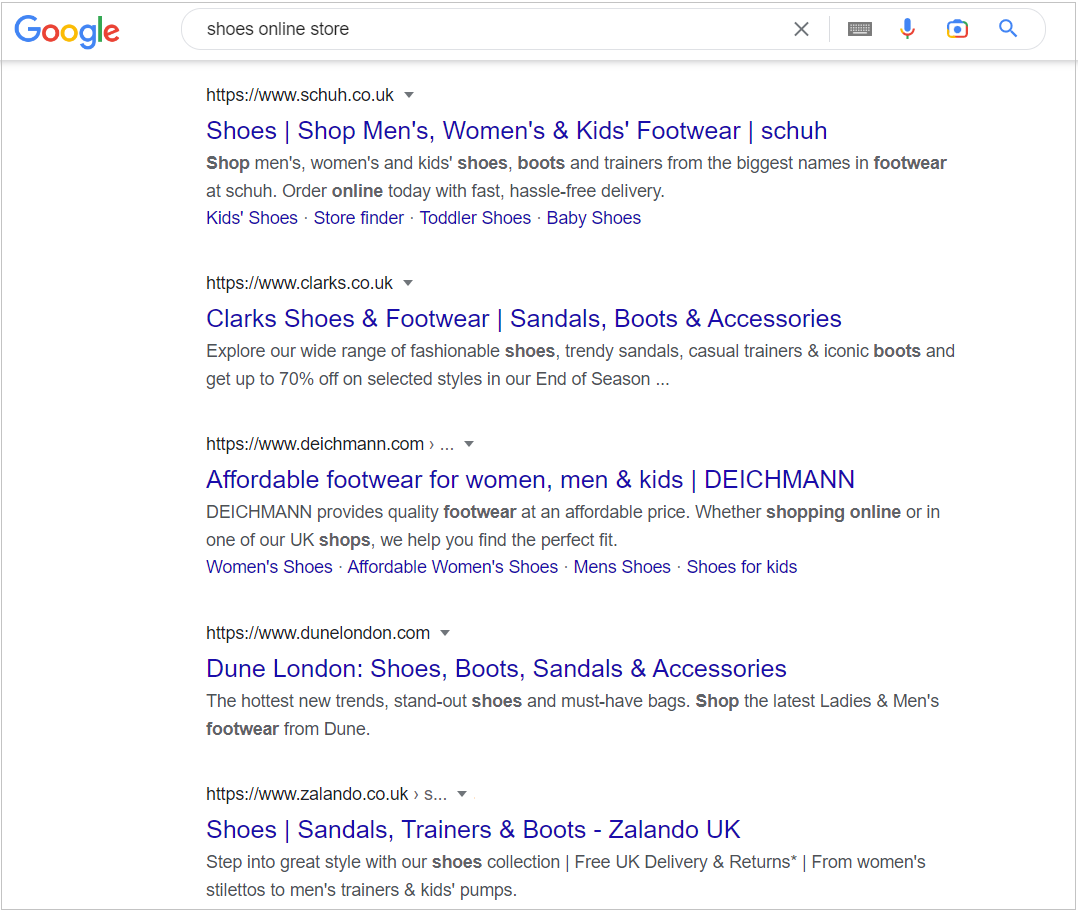Image resolution: width=1078 pixels, height=913 pixels.
Task: Open the DEICHMANN Affordable footwear result
Action: click(x=530, y=480)
